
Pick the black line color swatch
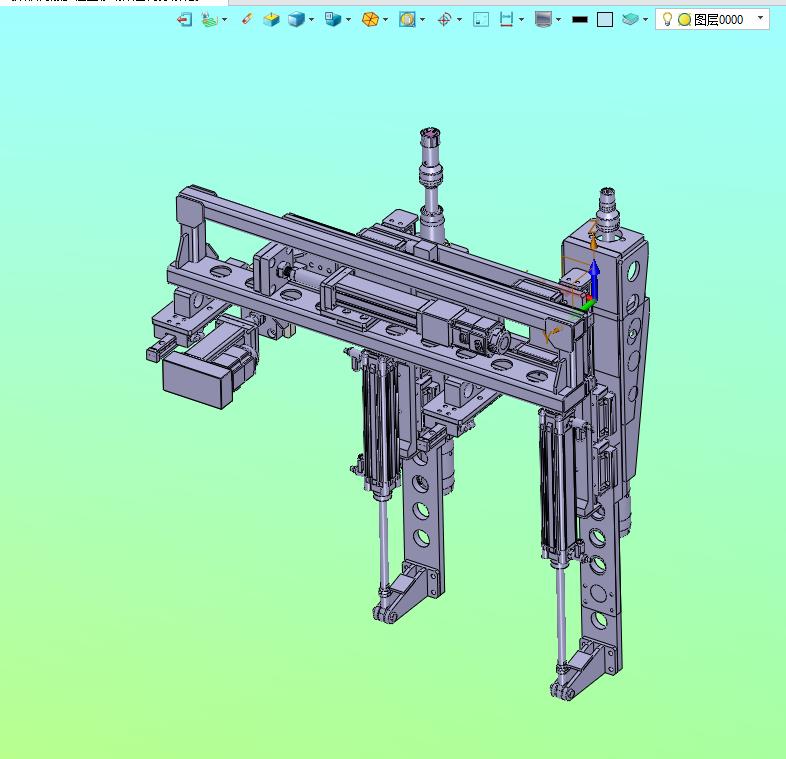pyautogui.click(x=580, y=20)
